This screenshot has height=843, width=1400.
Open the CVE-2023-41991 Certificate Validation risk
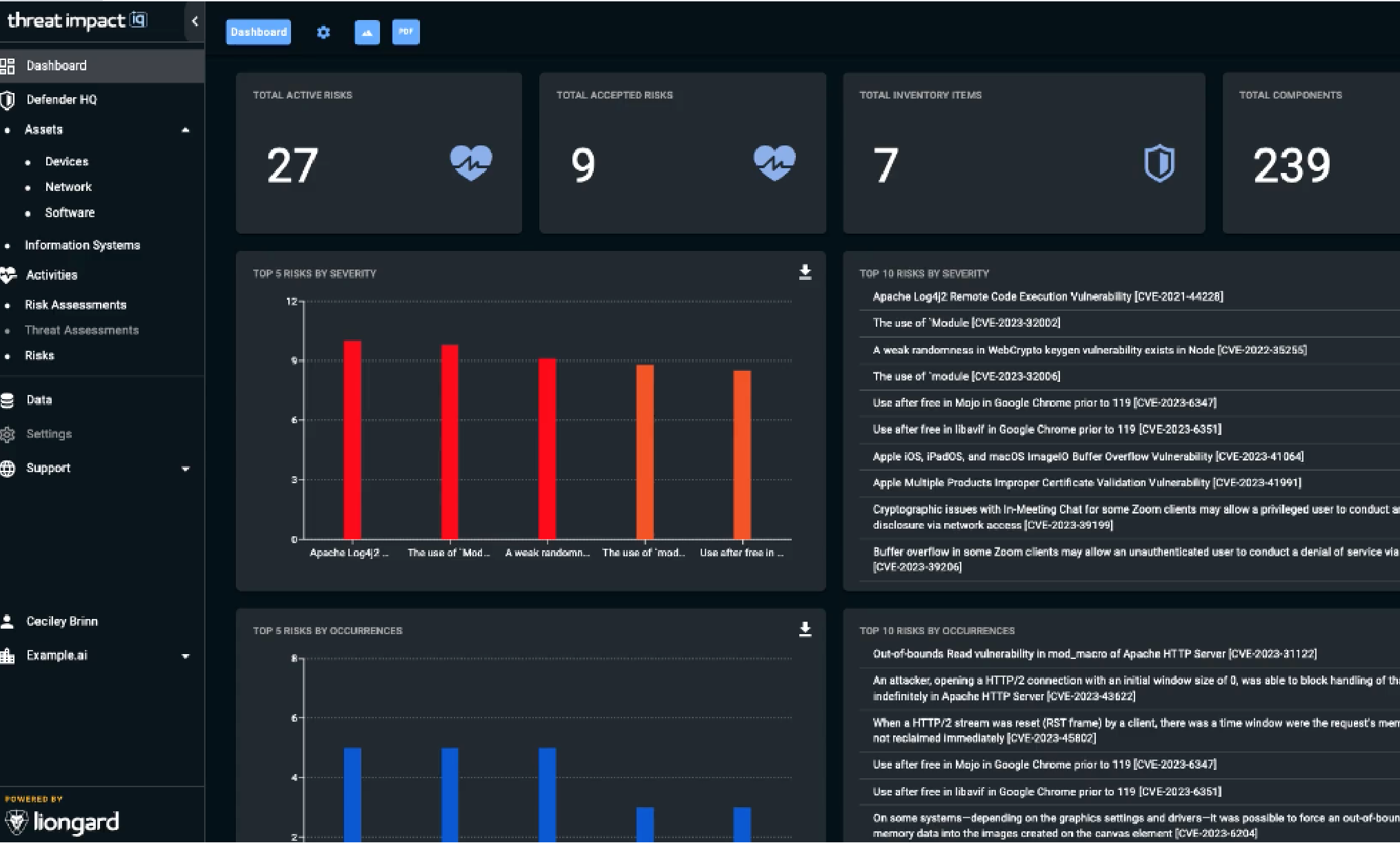(x=1087, y=483)
